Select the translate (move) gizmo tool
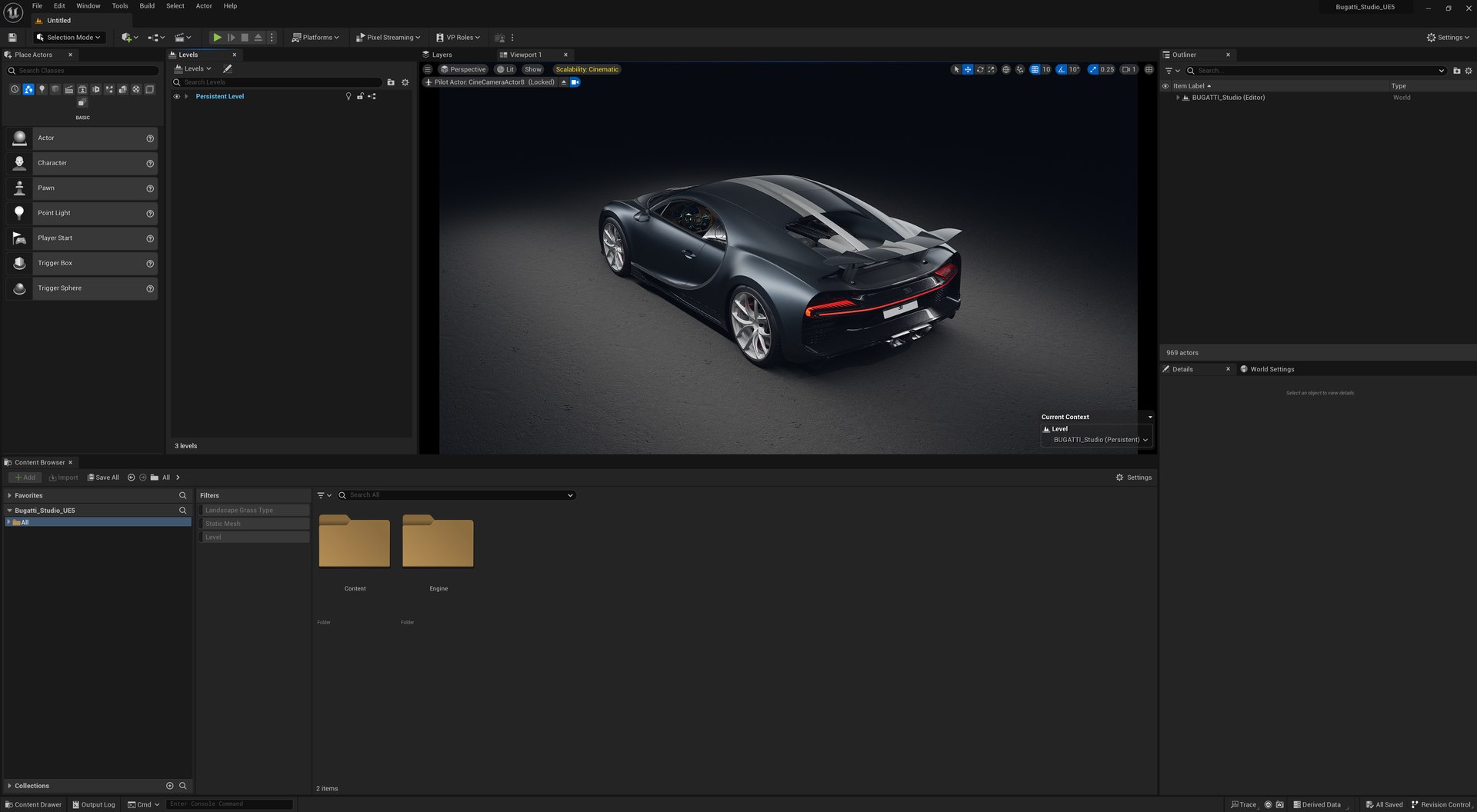Image resolution: width=1477 pixels, height=812 pixels. point(968,69)
